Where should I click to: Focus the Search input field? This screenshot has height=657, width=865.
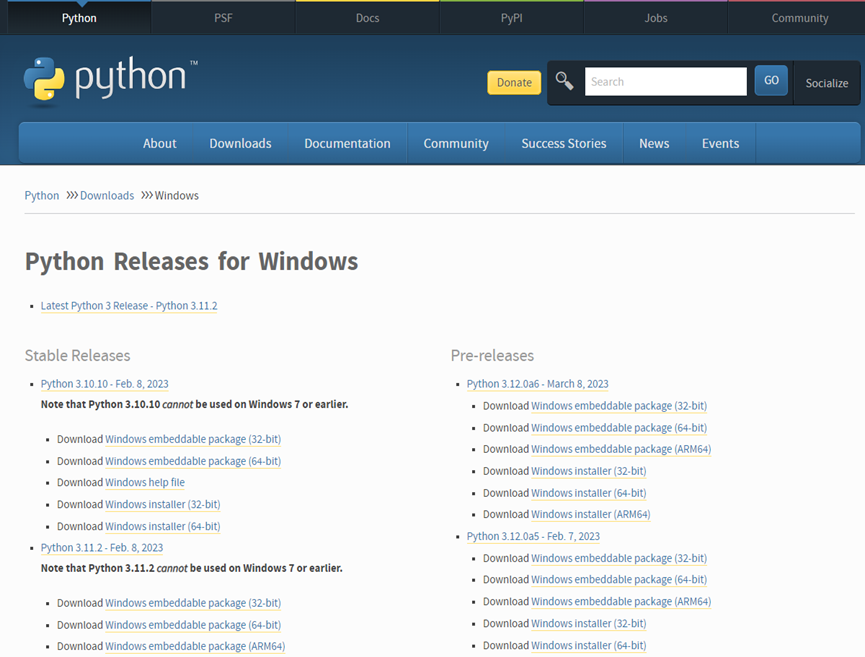coord(666,82)
